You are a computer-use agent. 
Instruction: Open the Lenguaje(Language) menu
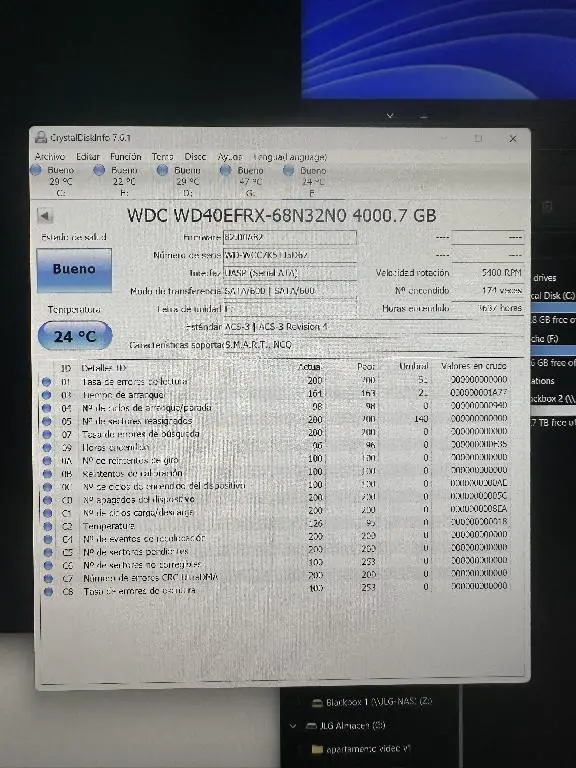(290, 157)
